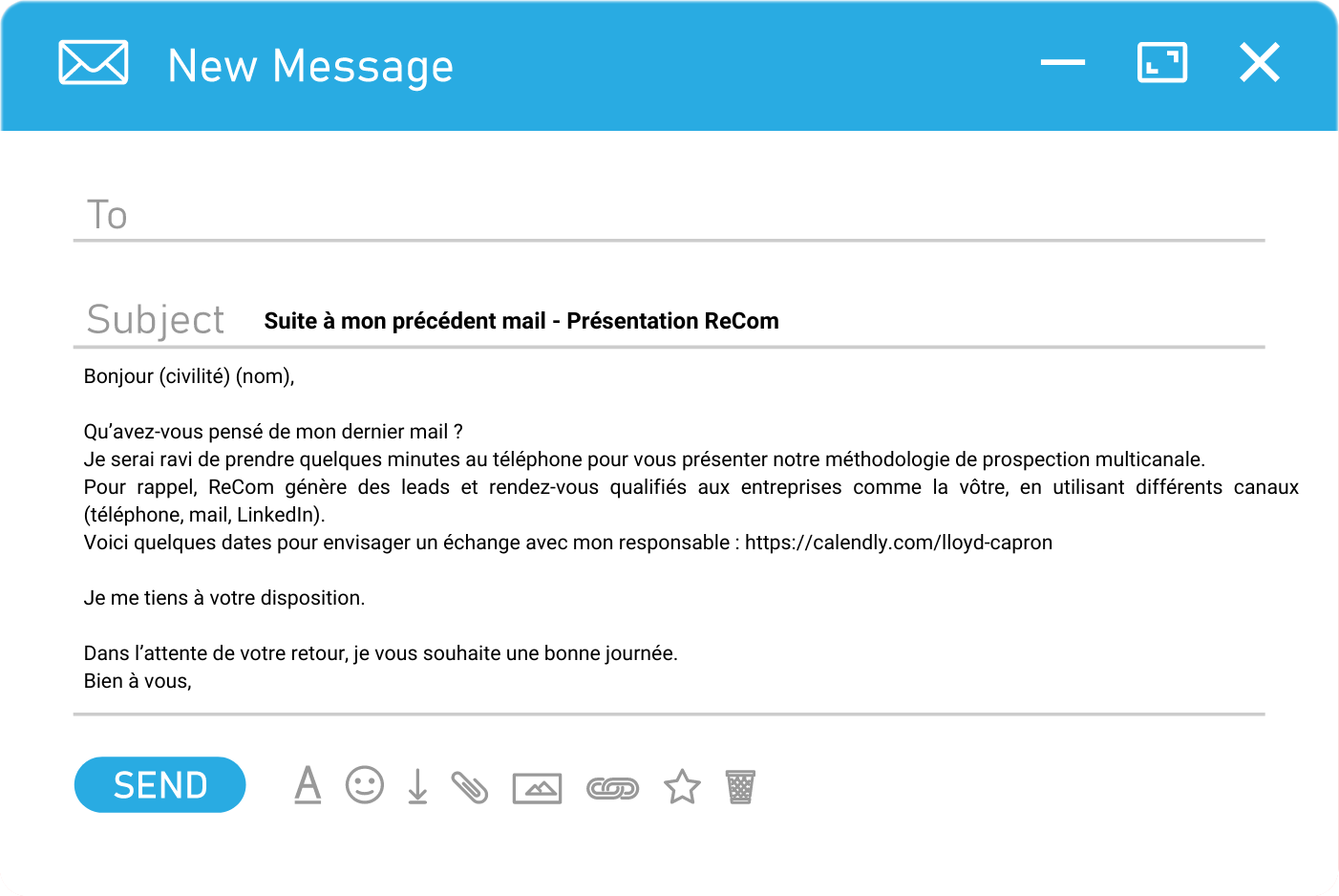The image size is (1339, 896).
Task: Insert a hyperlink using the link icon
Action: tap(612, 786)
